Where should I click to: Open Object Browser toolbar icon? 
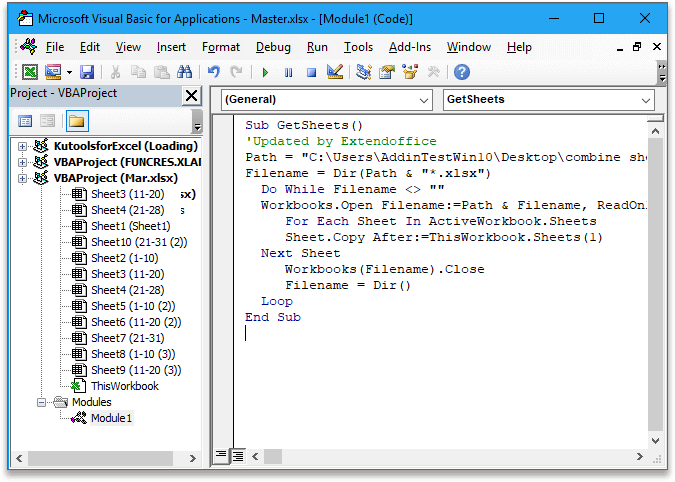point(410,72)
